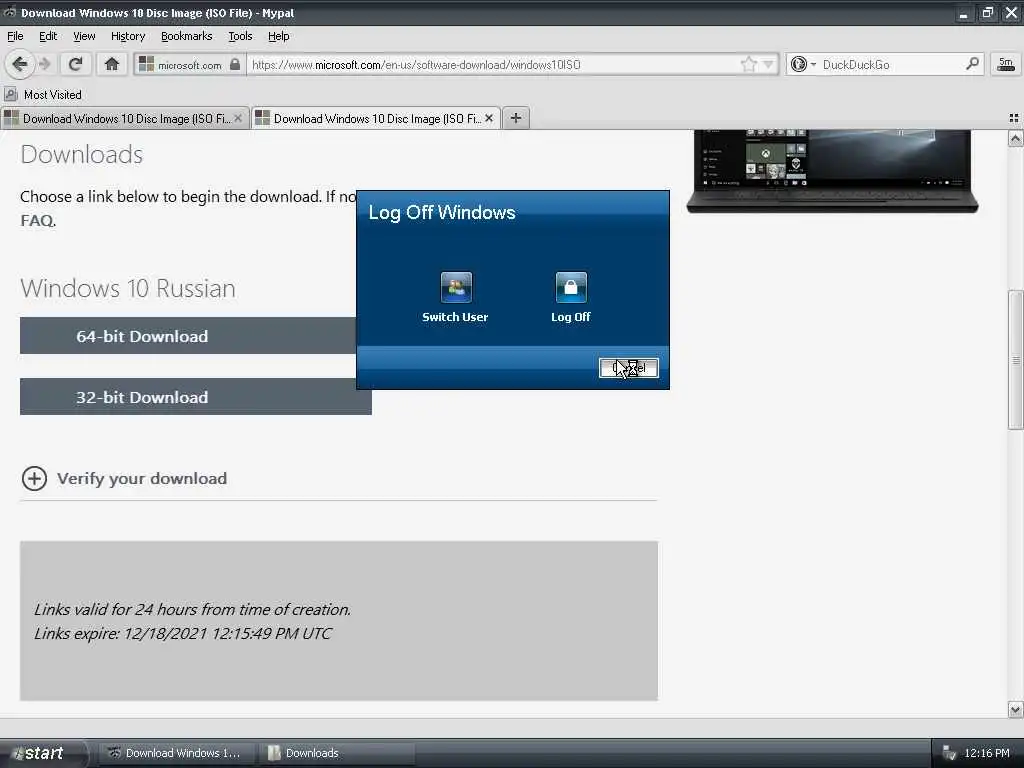Image resolution: width=1024 pixels, height=768 pixels.
Task: Open the list all tabs button
Action: [1014, 118]
